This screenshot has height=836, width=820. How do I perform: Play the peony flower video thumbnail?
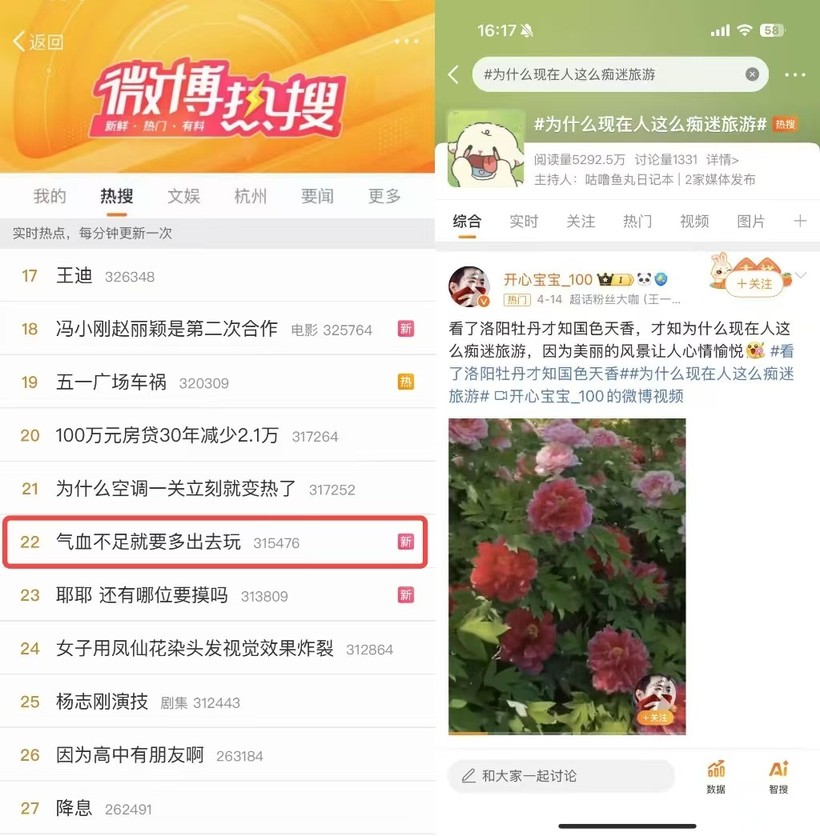pos(567,576)
